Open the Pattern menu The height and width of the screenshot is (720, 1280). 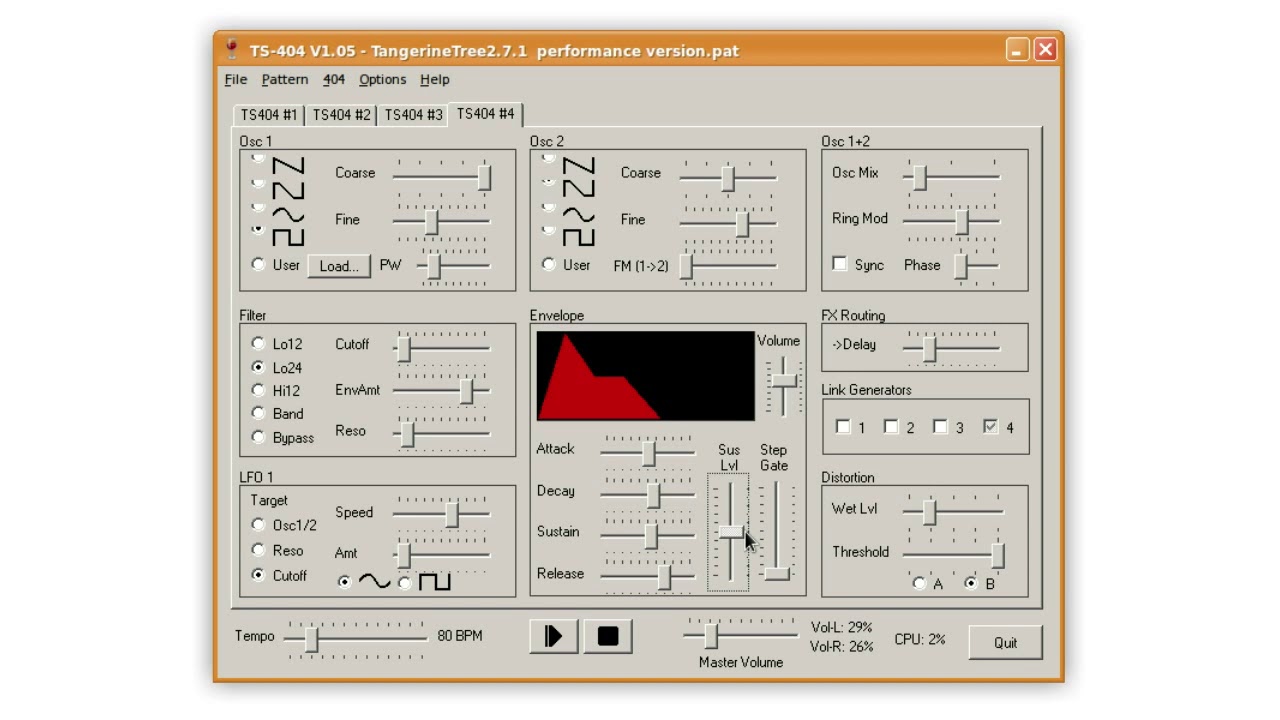285,79
